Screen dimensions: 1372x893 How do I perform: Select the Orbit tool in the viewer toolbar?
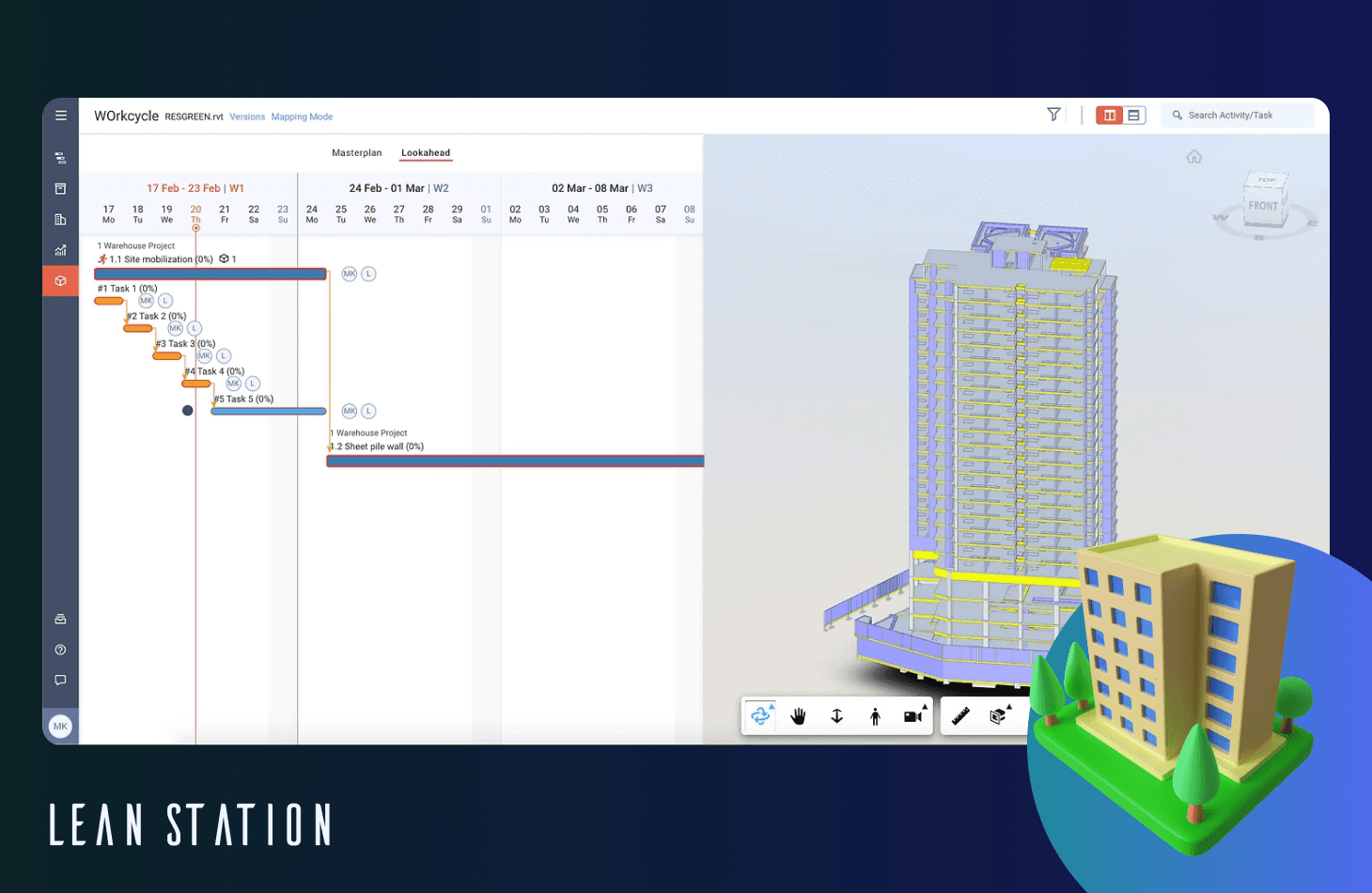[759, 716]
